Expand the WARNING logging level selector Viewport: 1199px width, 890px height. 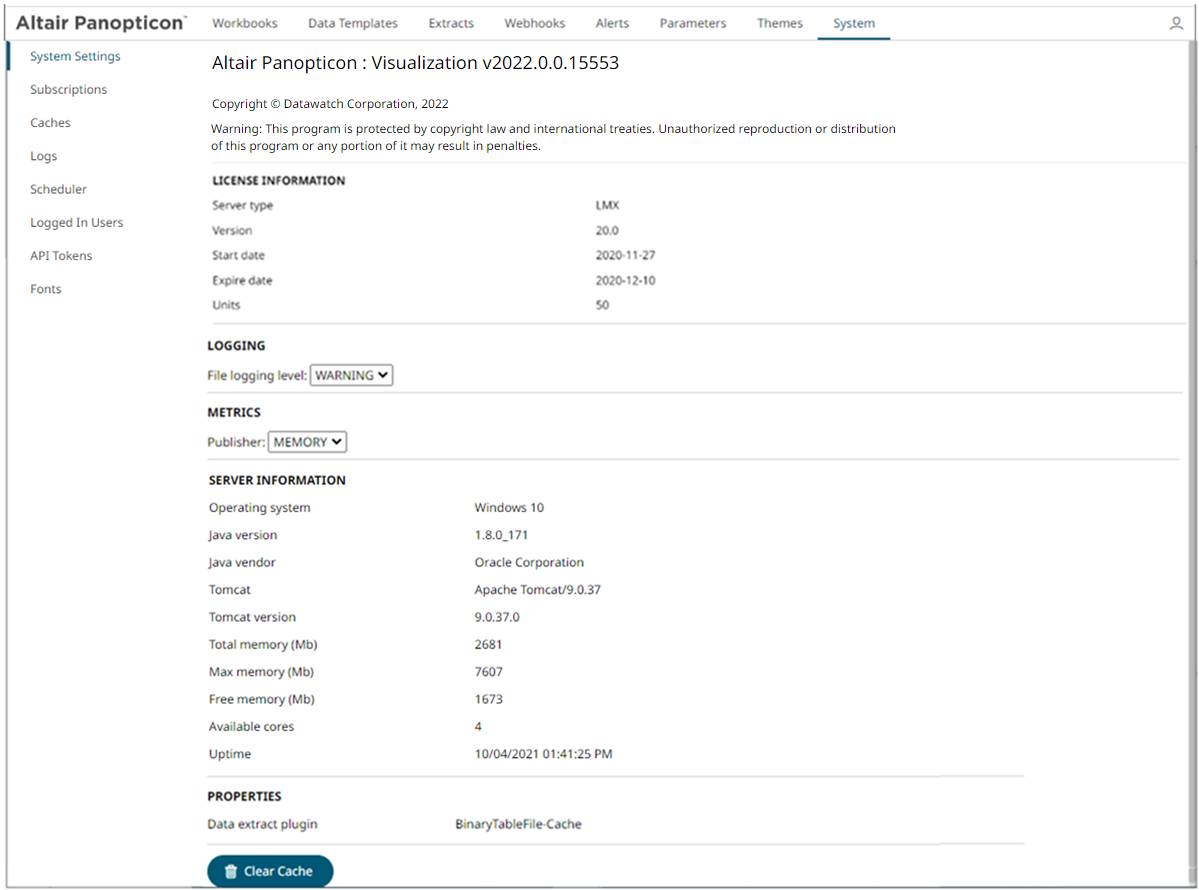350,375
